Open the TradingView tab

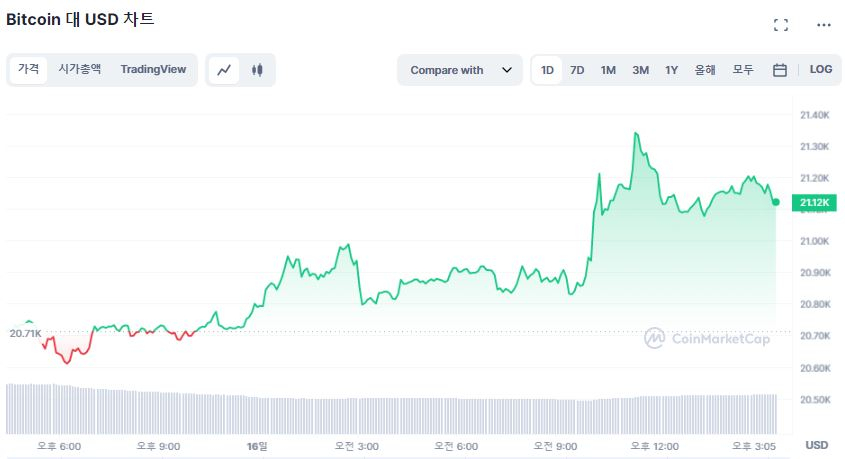tap(153, 69)
